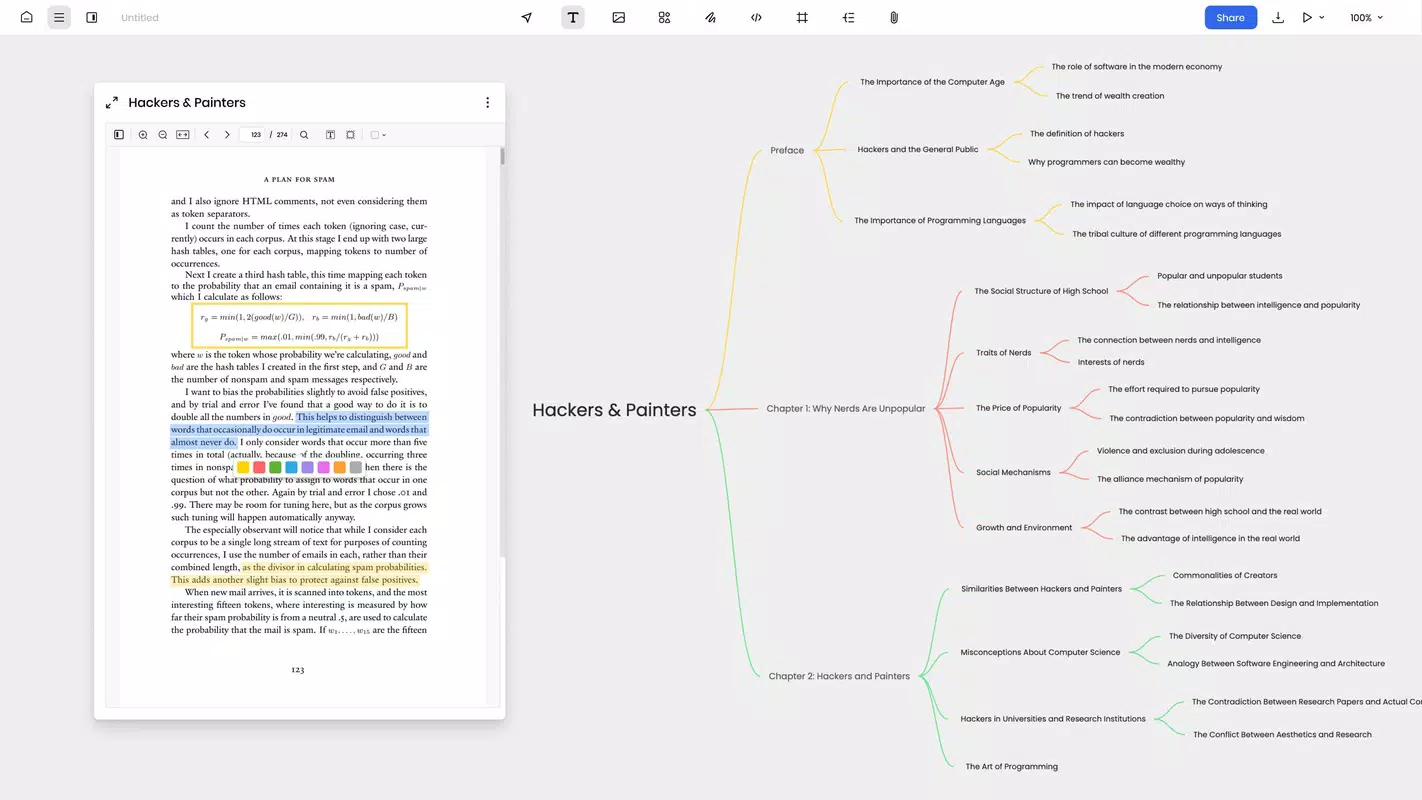Select the 'Social Mechanisms' node
Viewport: 1422px width, 800px height.
click(1013, 472)
